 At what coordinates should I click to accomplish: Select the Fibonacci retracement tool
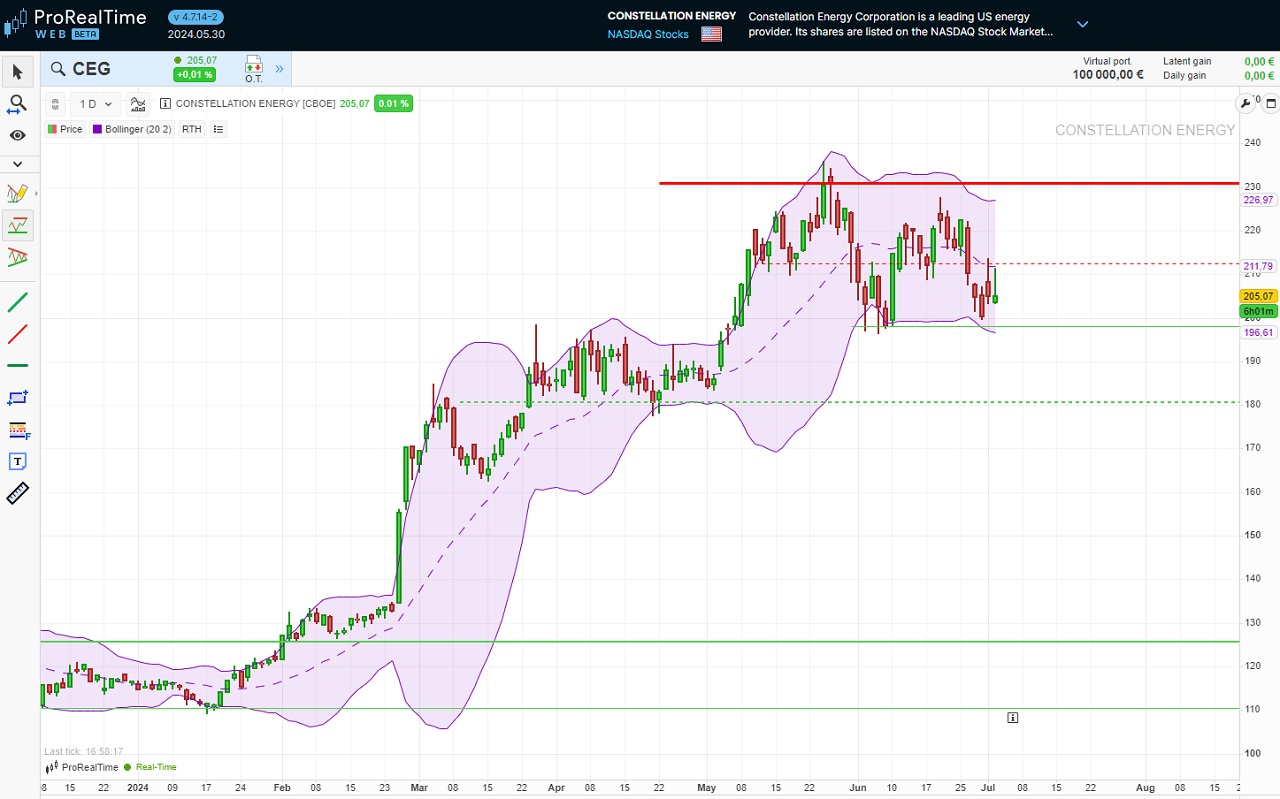coord(18,430)
